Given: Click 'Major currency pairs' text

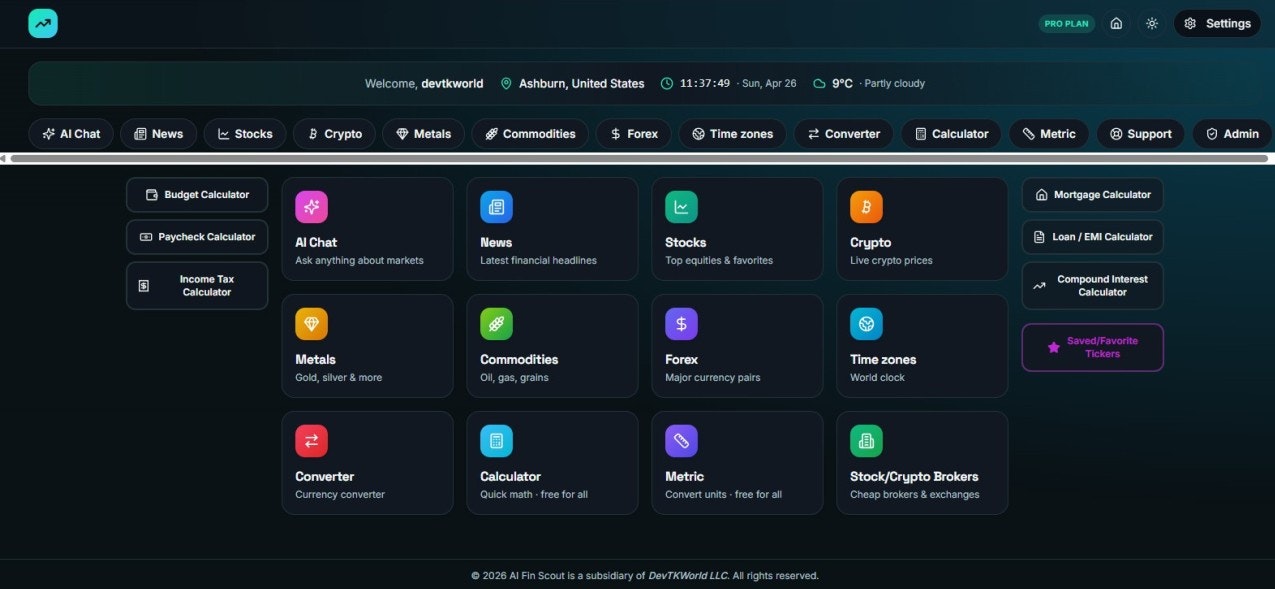Looking at the screenshot, I should coord(713,378).
